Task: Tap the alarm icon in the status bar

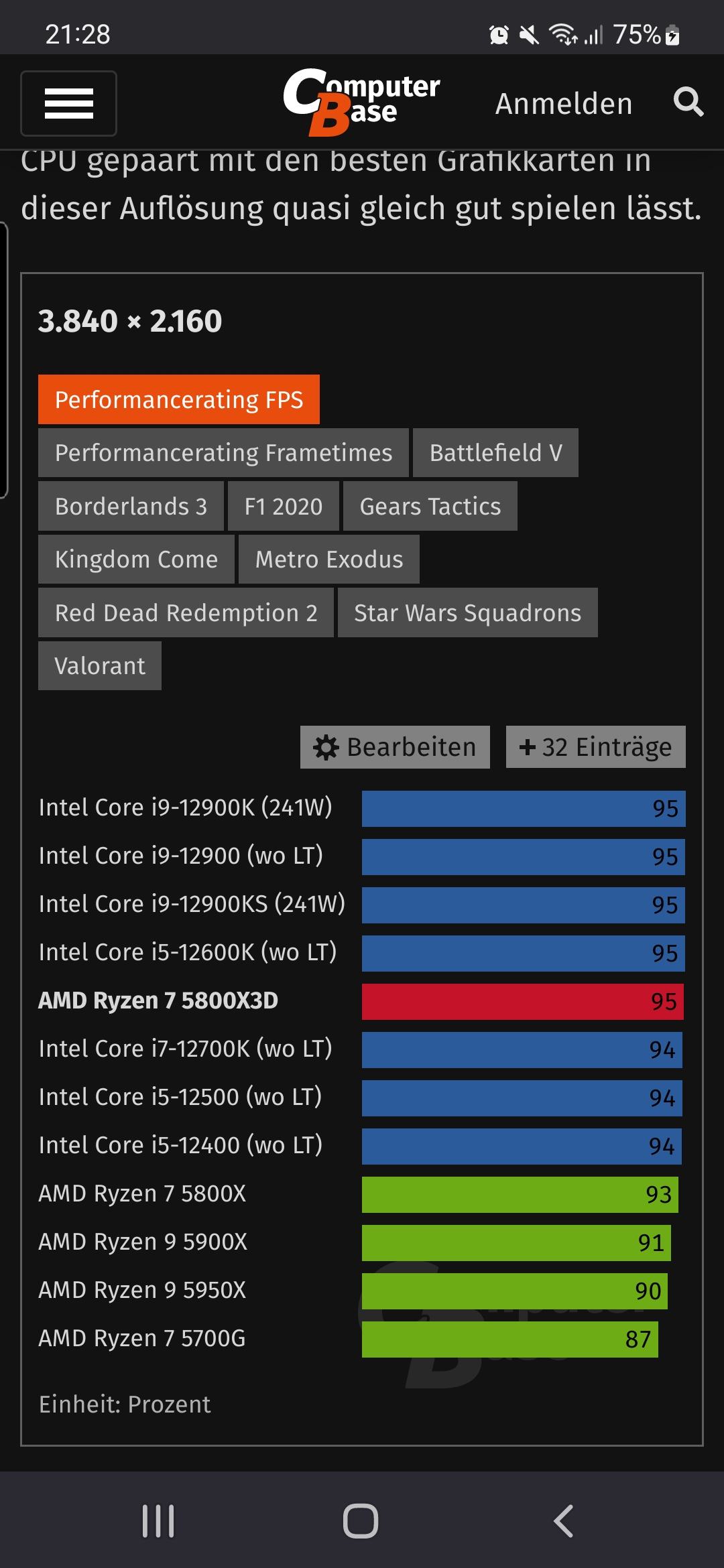Action: click(499, 35)
